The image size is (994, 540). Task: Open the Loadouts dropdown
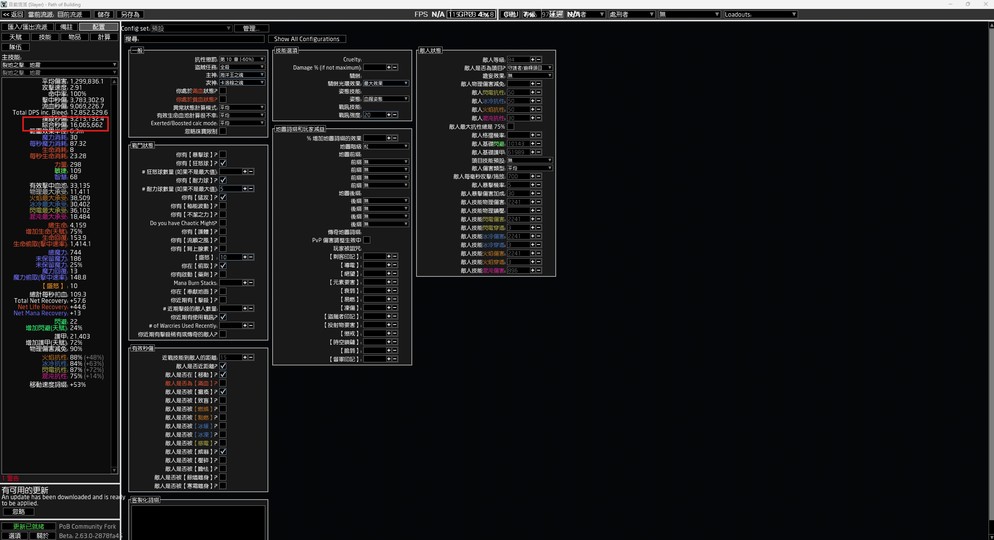[x=760, y=15]
